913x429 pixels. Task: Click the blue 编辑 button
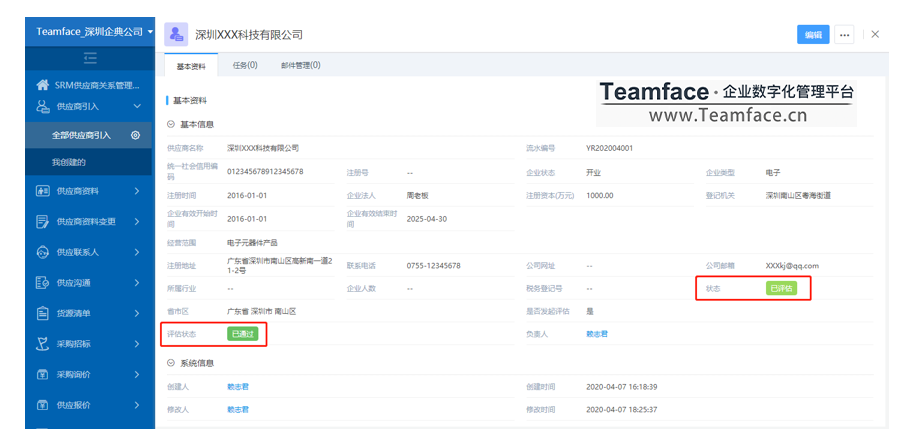click(x=813, y=34)
